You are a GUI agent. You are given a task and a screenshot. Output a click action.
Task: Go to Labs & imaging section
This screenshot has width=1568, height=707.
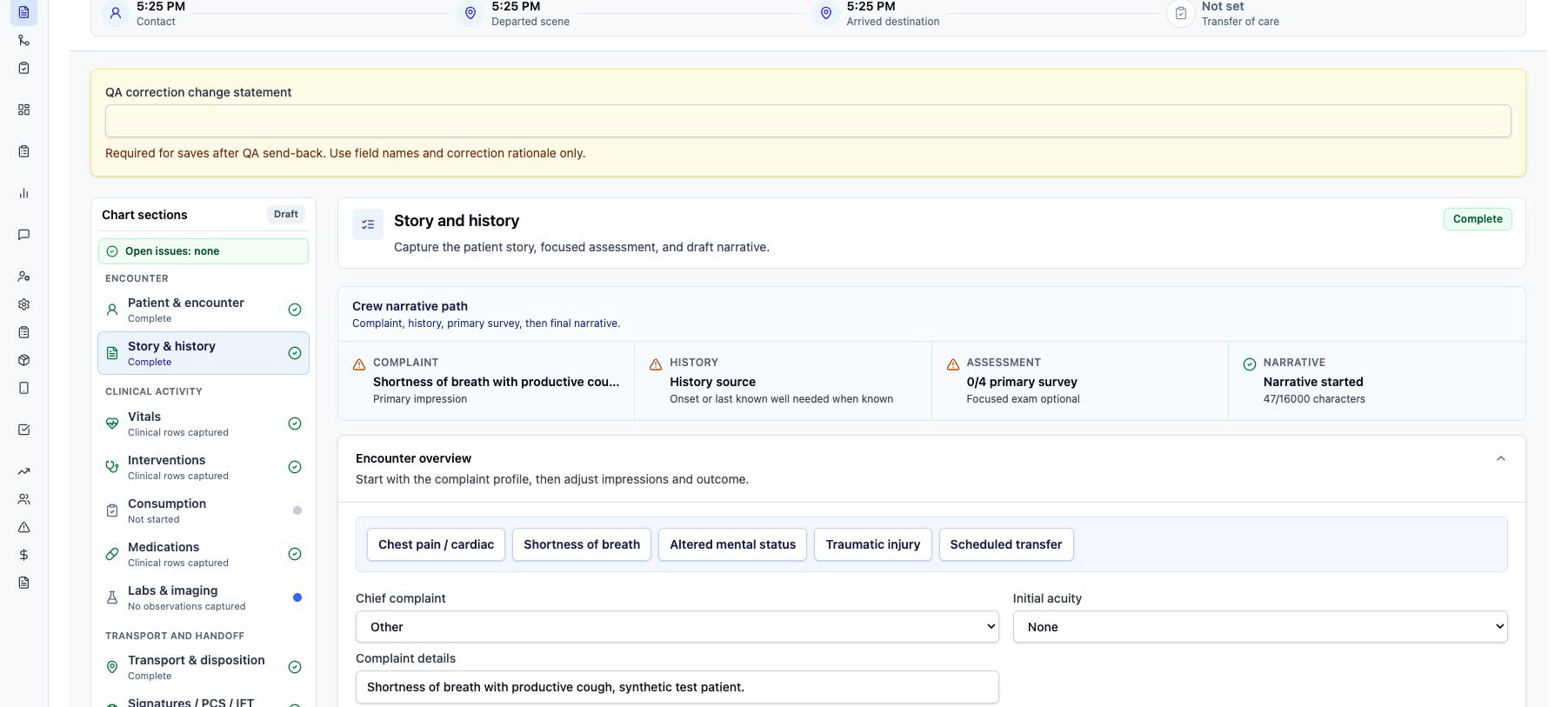pyautogui.click(x=204, y=597)
